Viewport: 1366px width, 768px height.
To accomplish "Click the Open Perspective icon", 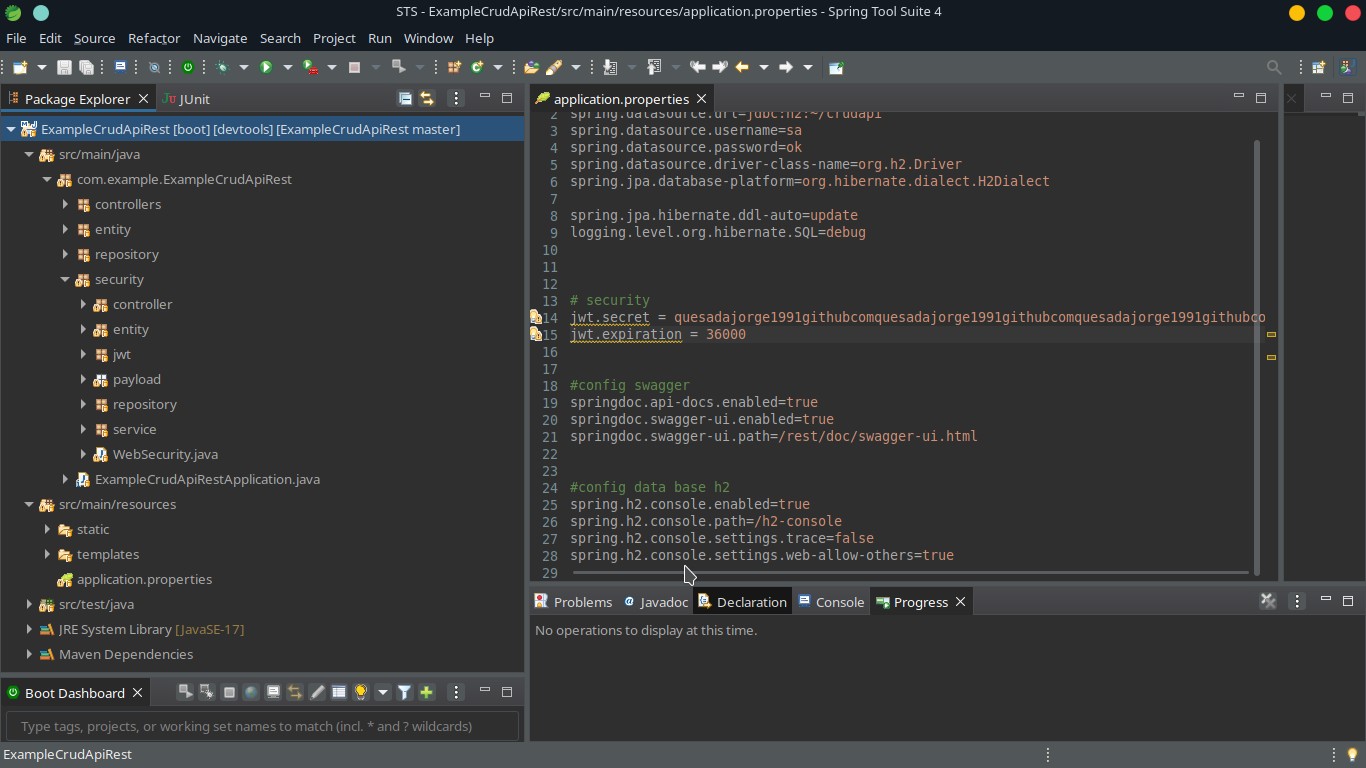I will (x=1319, y=67).
